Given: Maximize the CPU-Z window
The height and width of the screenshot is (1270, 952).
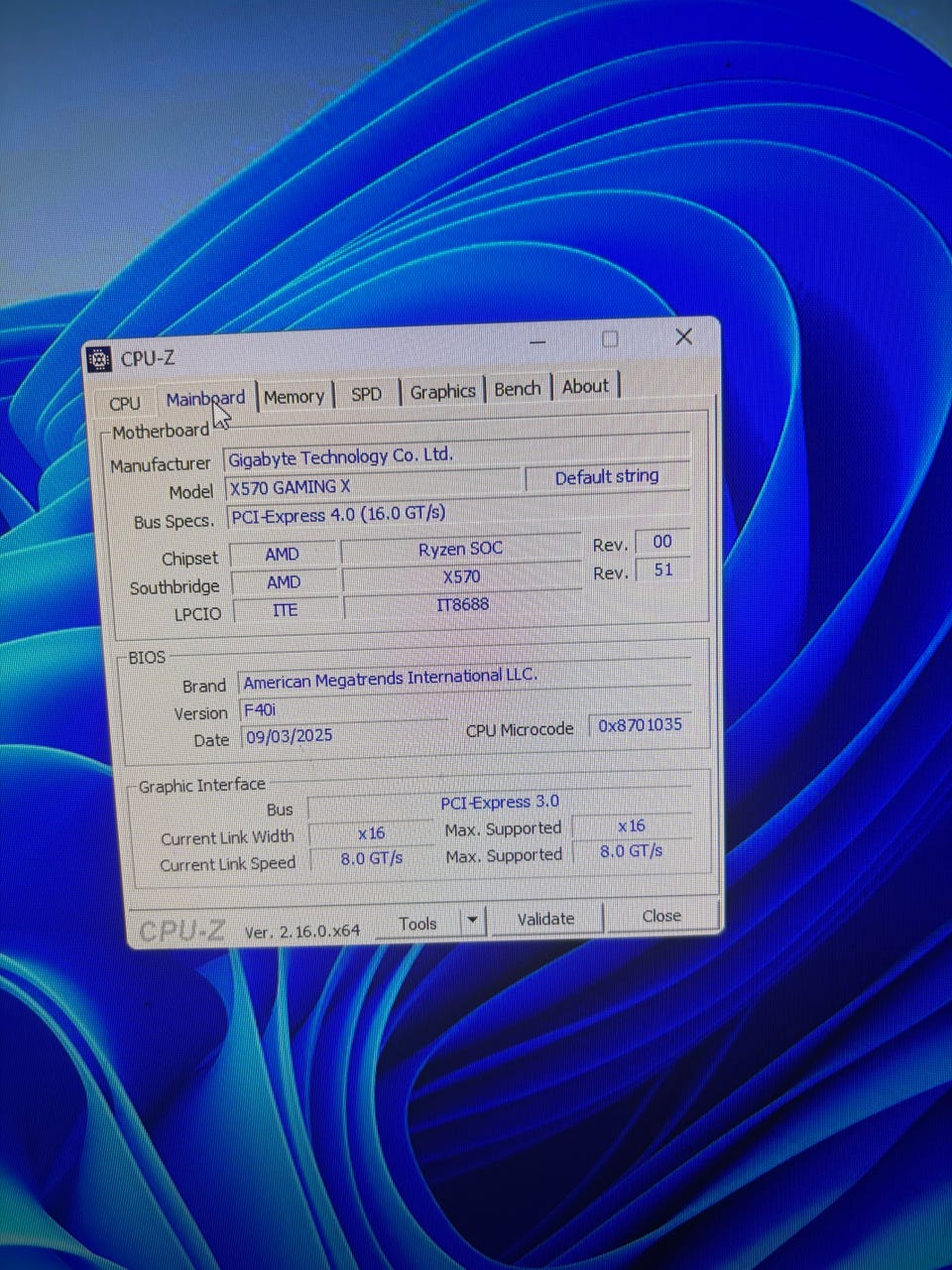Looking at the screenshot, I should pos(610,339).
